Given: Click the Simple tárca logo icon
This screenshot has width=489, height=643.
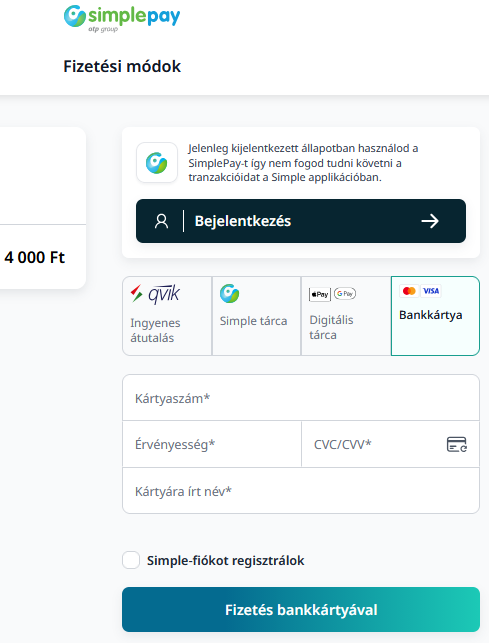Looking at the screenshot, I should (229, 294).
